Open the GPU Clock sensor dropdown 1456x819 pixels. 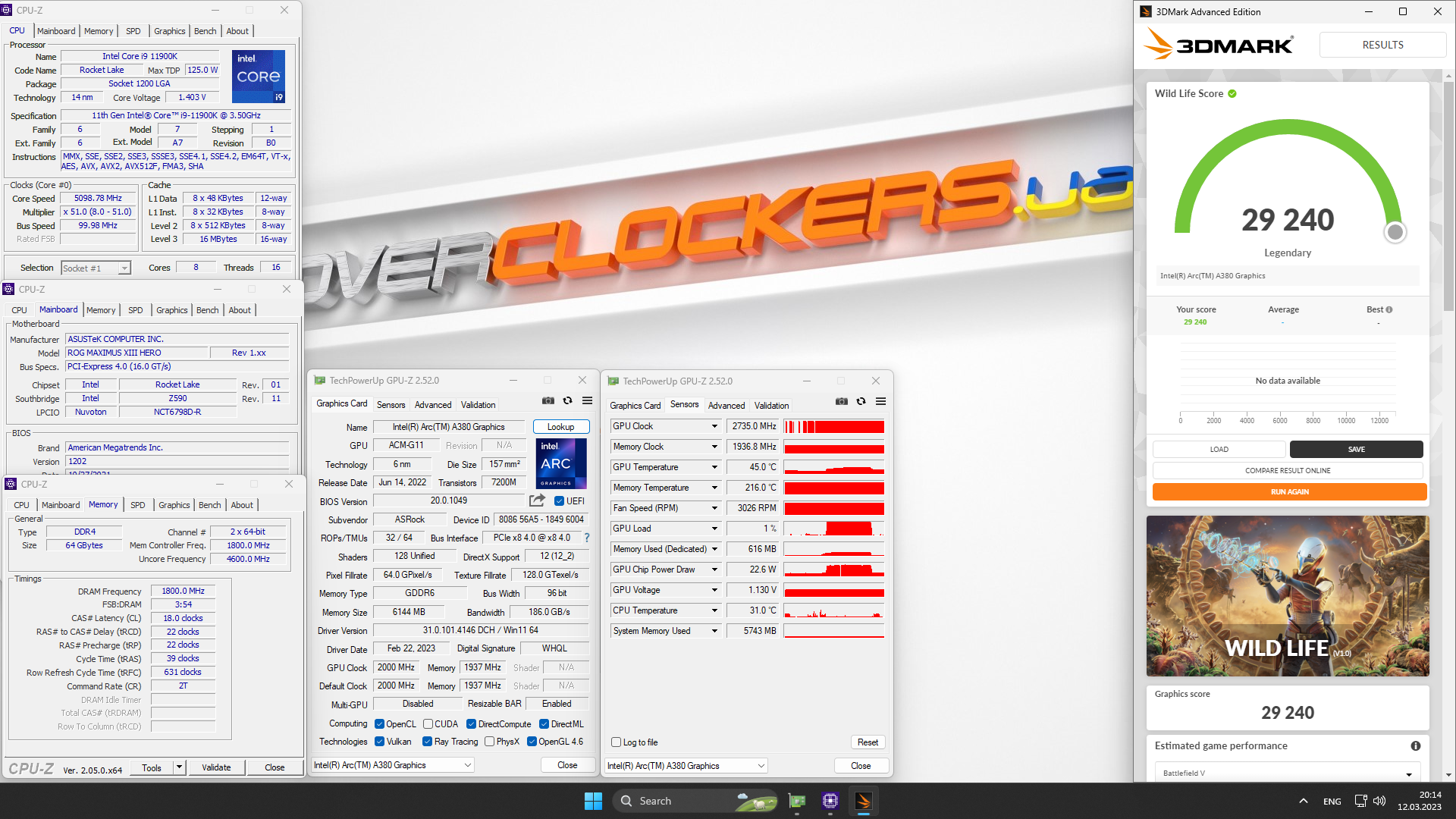pyautogui.click(x=714, y=427)
